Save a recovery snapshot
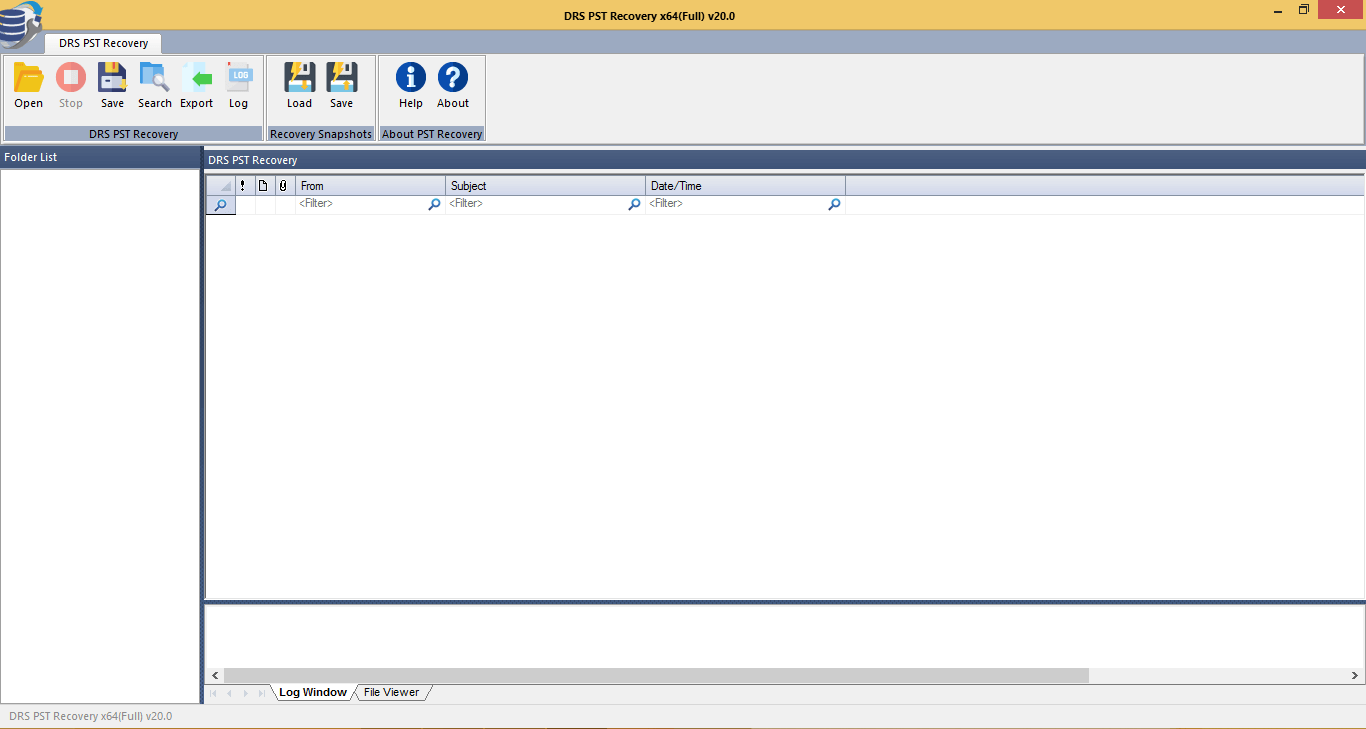This screenshot has height=729, width=1366. [341, 86]
